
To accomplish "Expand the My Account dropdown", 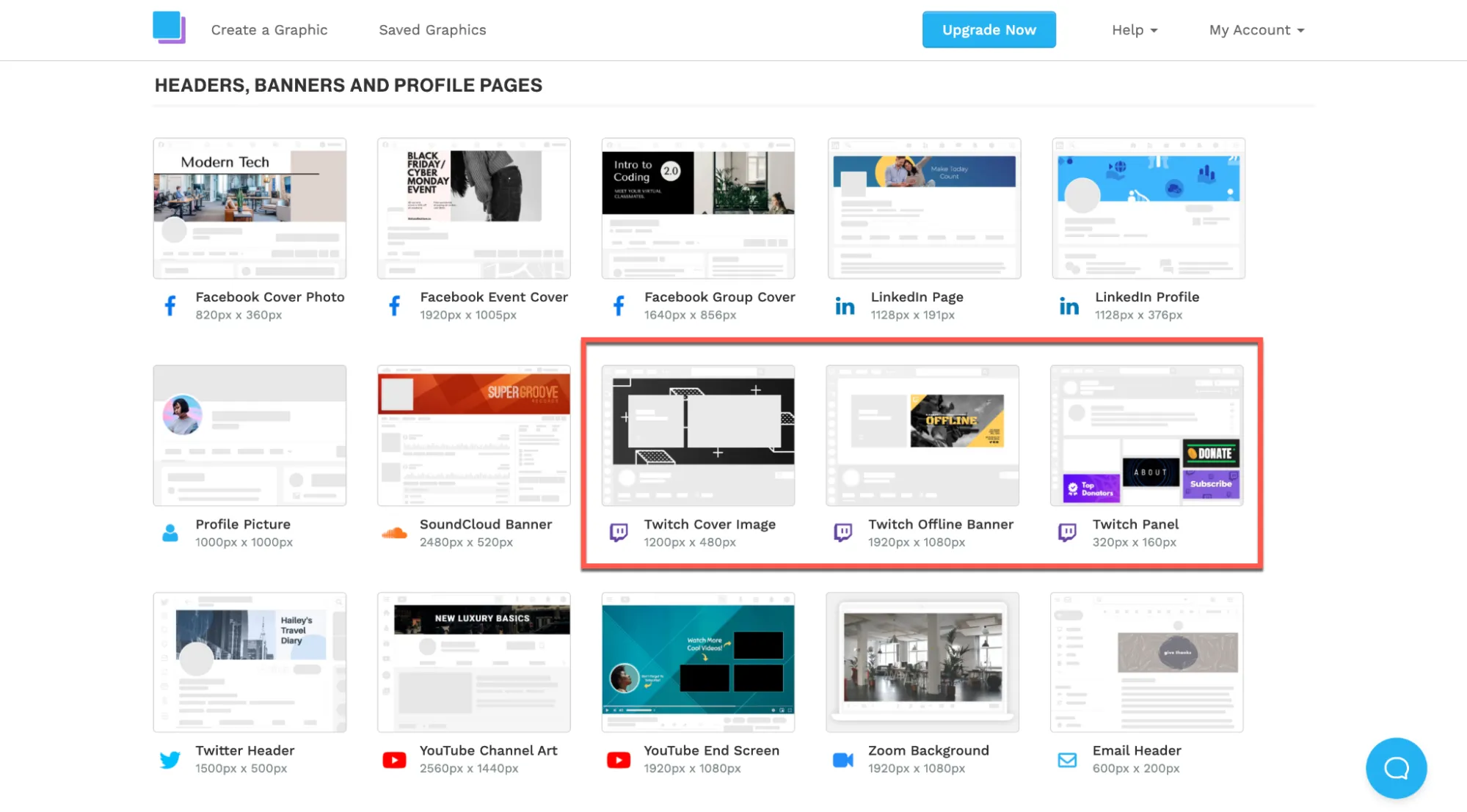I will [x=1256, y=30].
